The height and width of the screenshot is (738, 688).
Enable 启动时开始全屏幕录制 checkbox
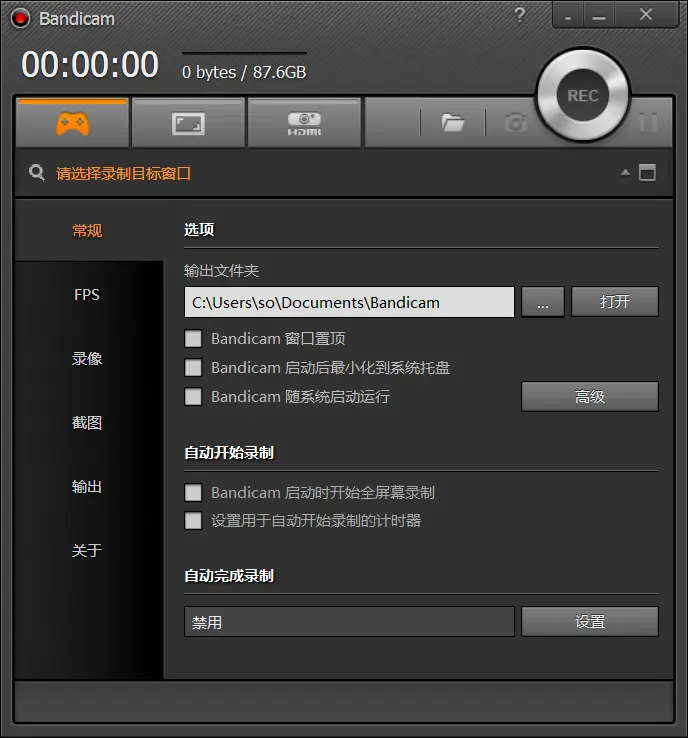(x=193, y=493)
